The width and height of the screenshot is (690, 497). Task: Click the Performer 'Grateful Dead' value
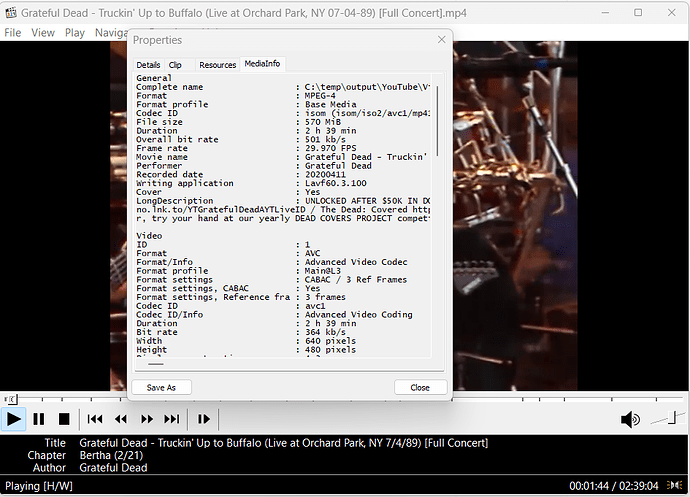[x=338, y=166]
